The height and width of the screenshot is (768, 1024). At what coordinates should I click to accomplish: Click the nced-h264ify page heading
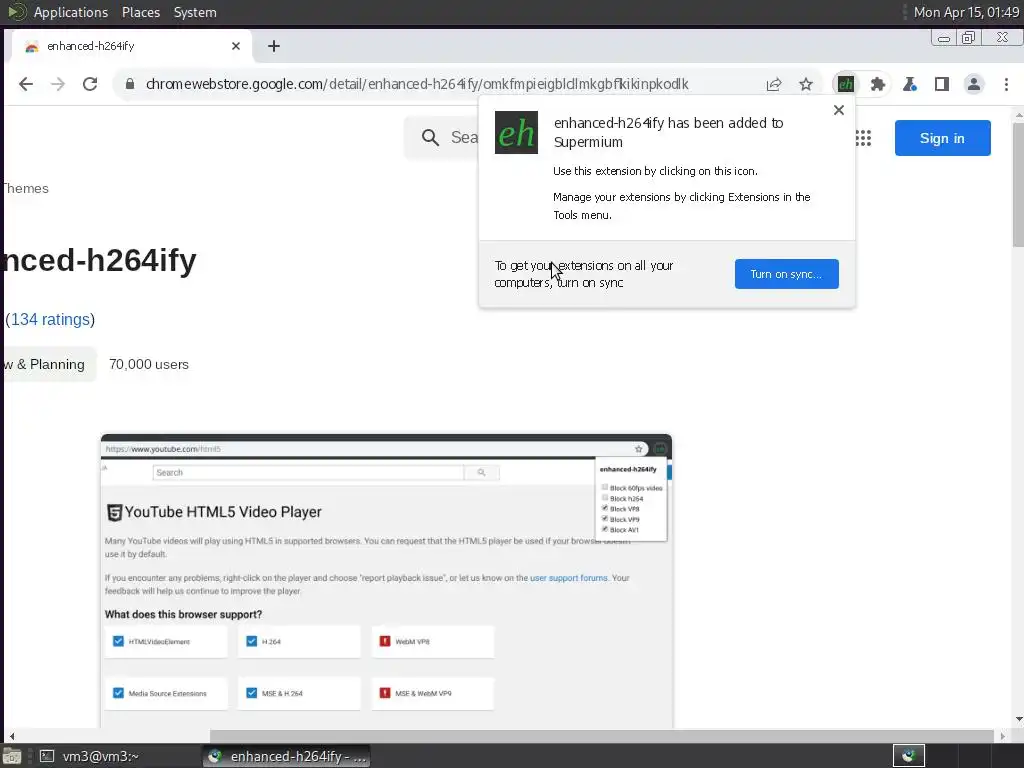pyautogui.click(x=99, y=261)
